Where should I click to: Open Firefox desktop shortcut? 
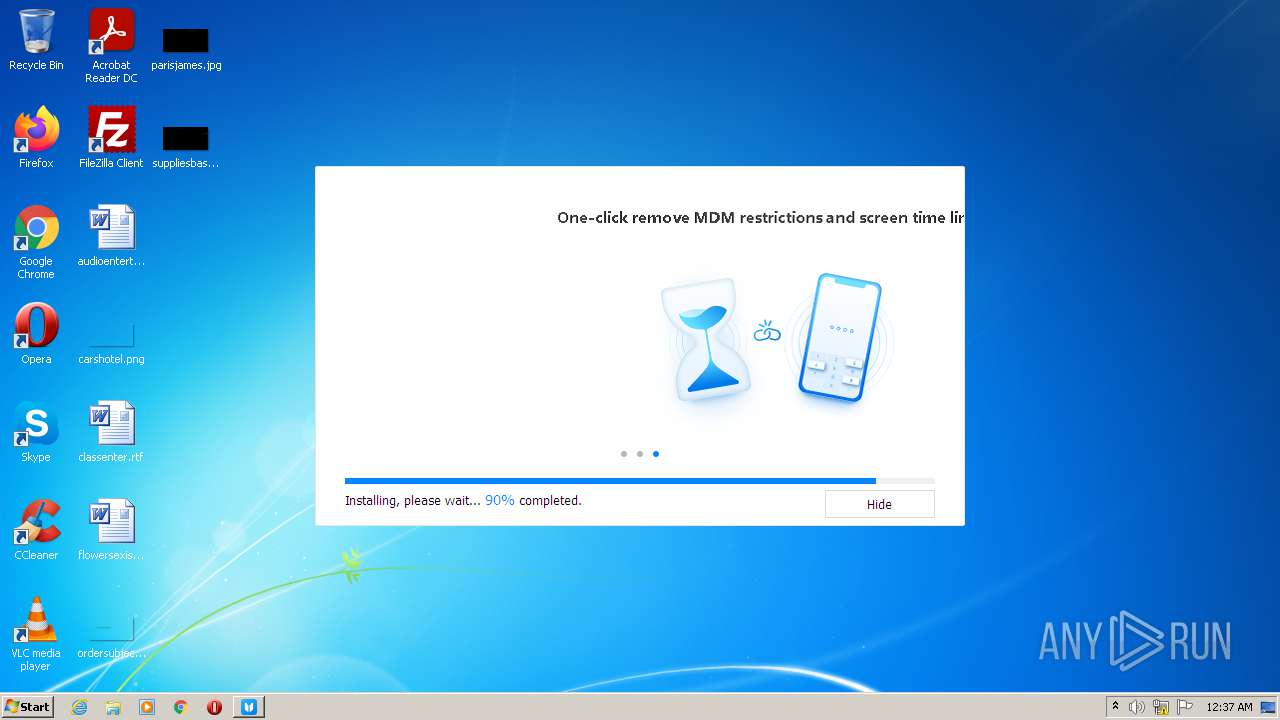point(36,138)
